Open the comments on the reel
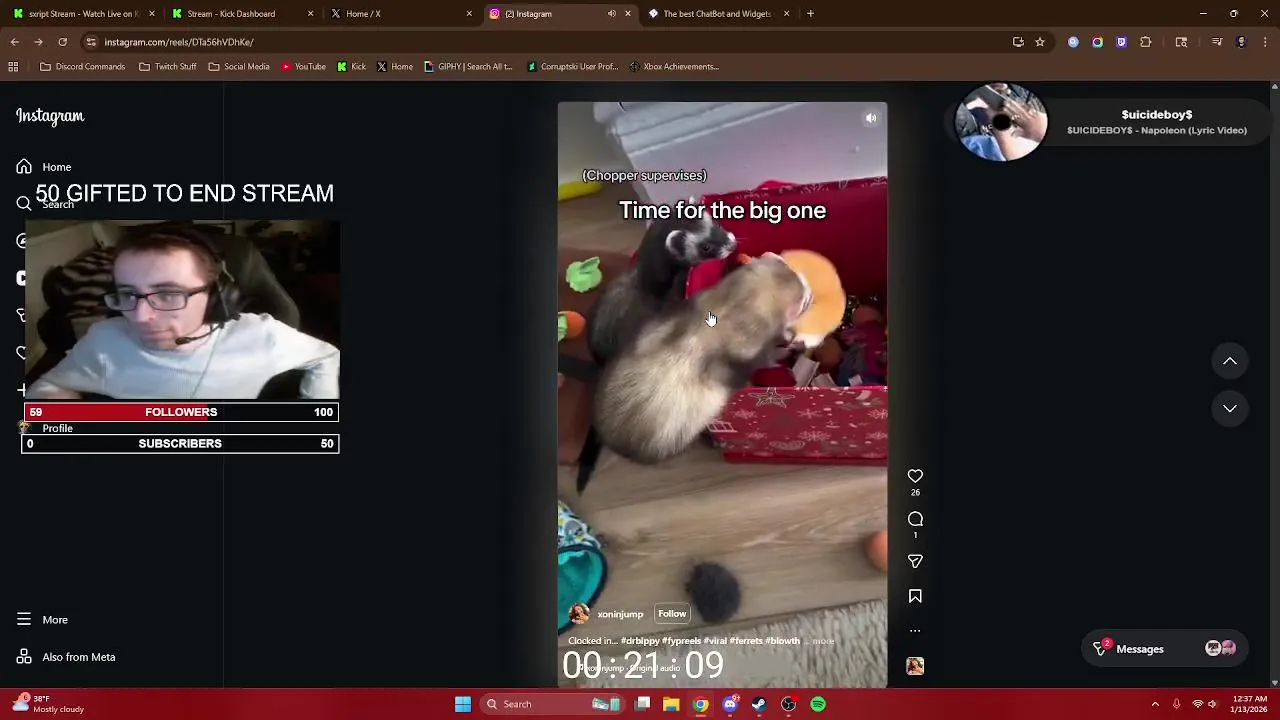The image size is (1280, 720). coord(915,519)
